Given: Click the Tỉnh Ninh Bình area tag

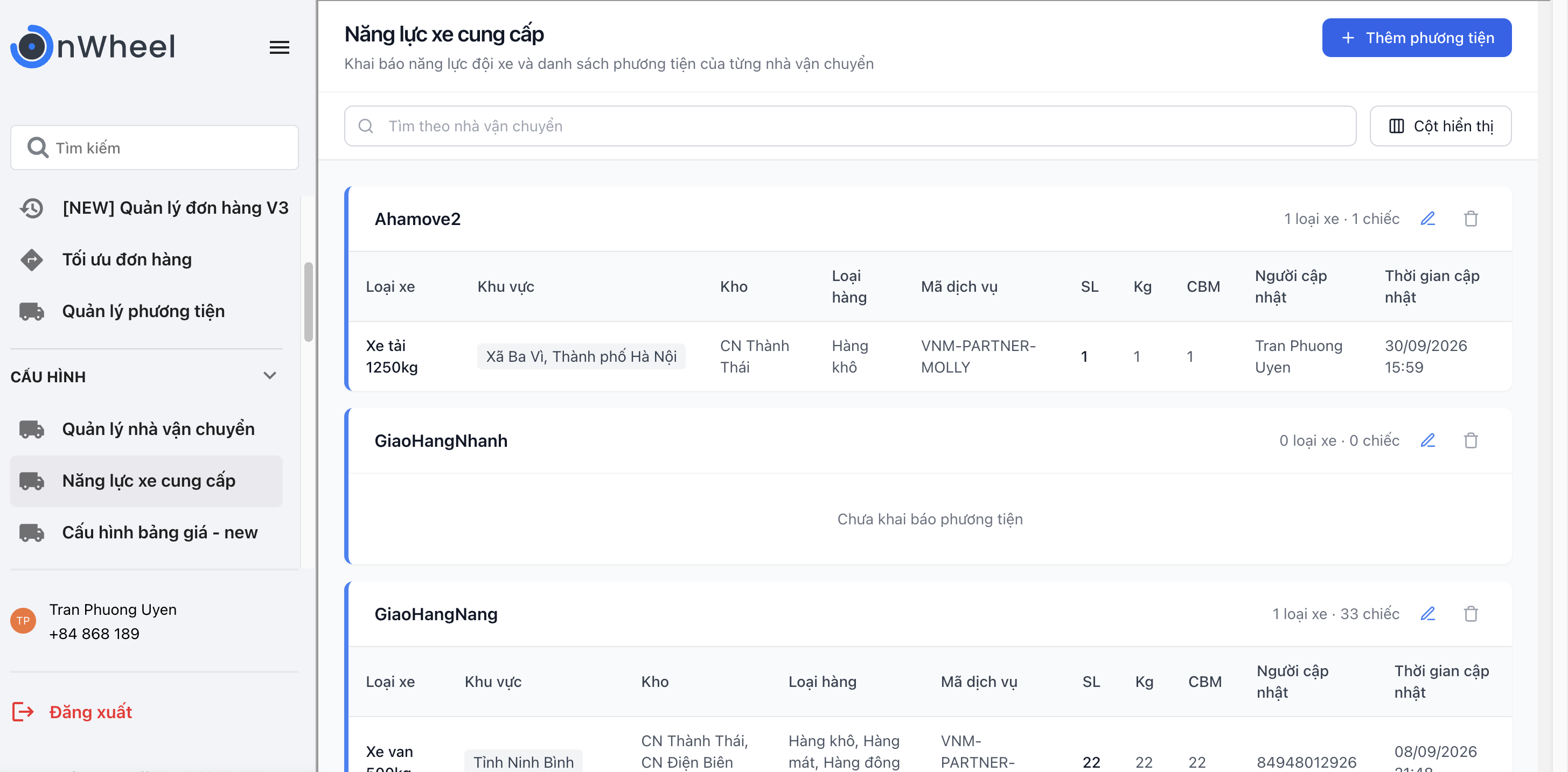Looking at the screenshot, I should [523, 762].
